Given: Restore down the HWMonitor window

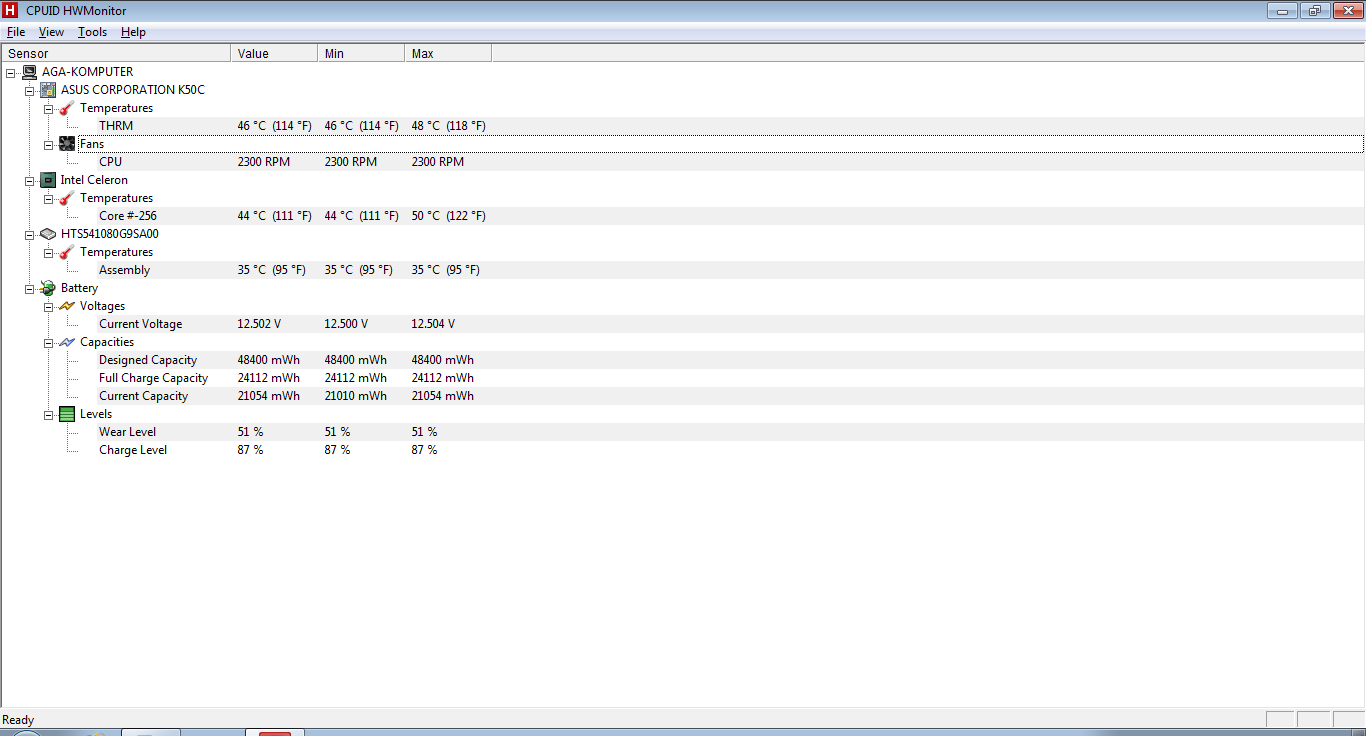Looking at the screenshot, I should click(1314, 10).
